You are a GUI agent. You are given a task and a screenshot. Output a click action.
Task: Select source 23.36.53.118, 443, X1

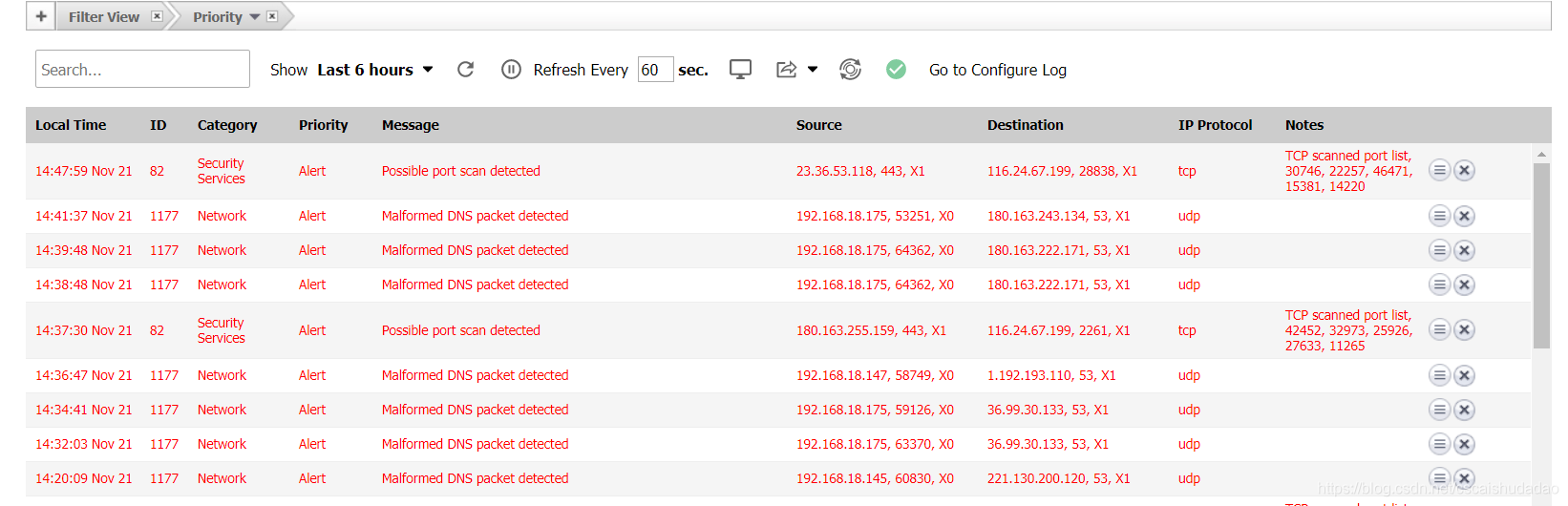(x=860, y=171)
